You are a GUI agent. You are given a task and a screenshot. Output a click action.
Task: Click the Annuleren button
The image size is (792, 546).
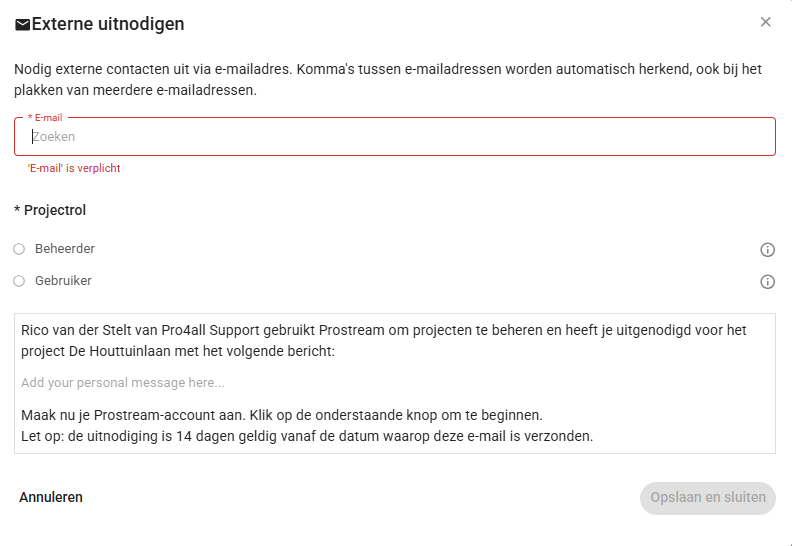click(51, 497)
